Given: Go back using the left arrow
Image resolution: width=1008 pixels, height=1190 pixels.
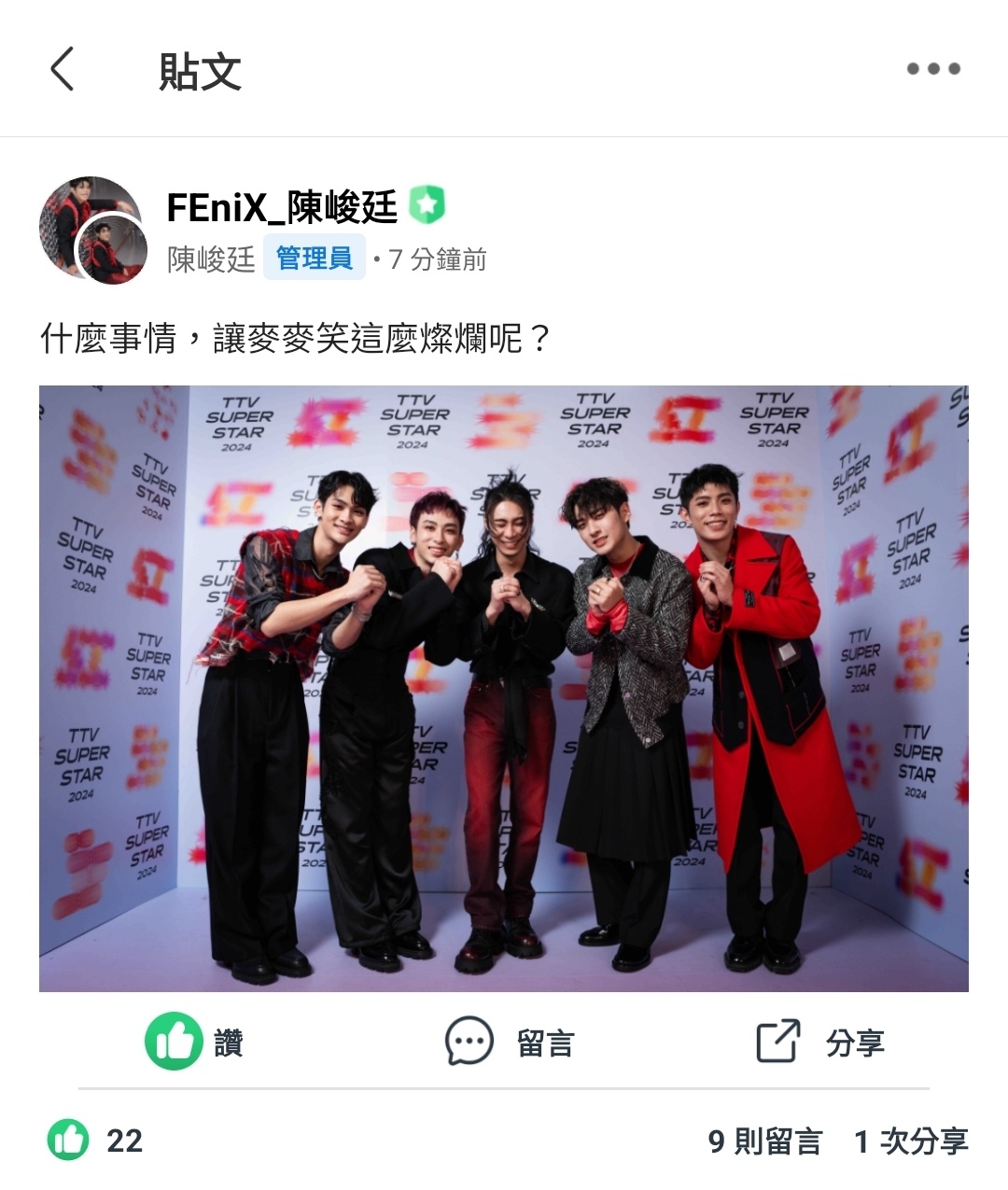Looking at the screenshot, I should pyautogui.click(x=62, y=69).
